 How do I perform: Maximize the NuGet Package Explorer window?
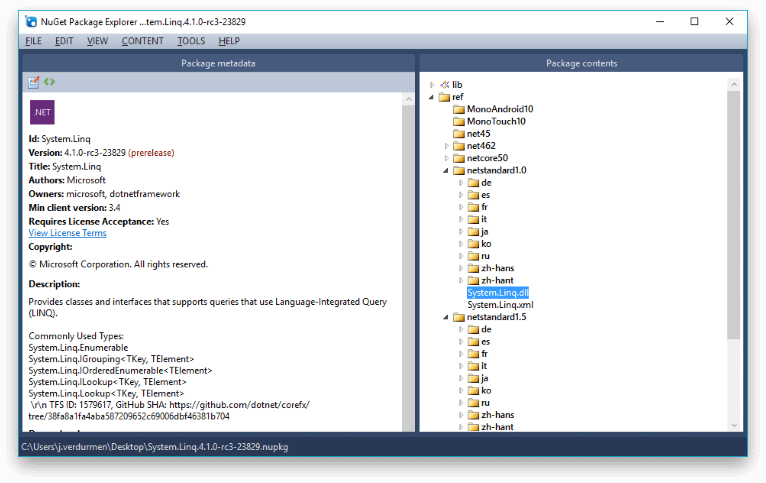coord(694,21)
